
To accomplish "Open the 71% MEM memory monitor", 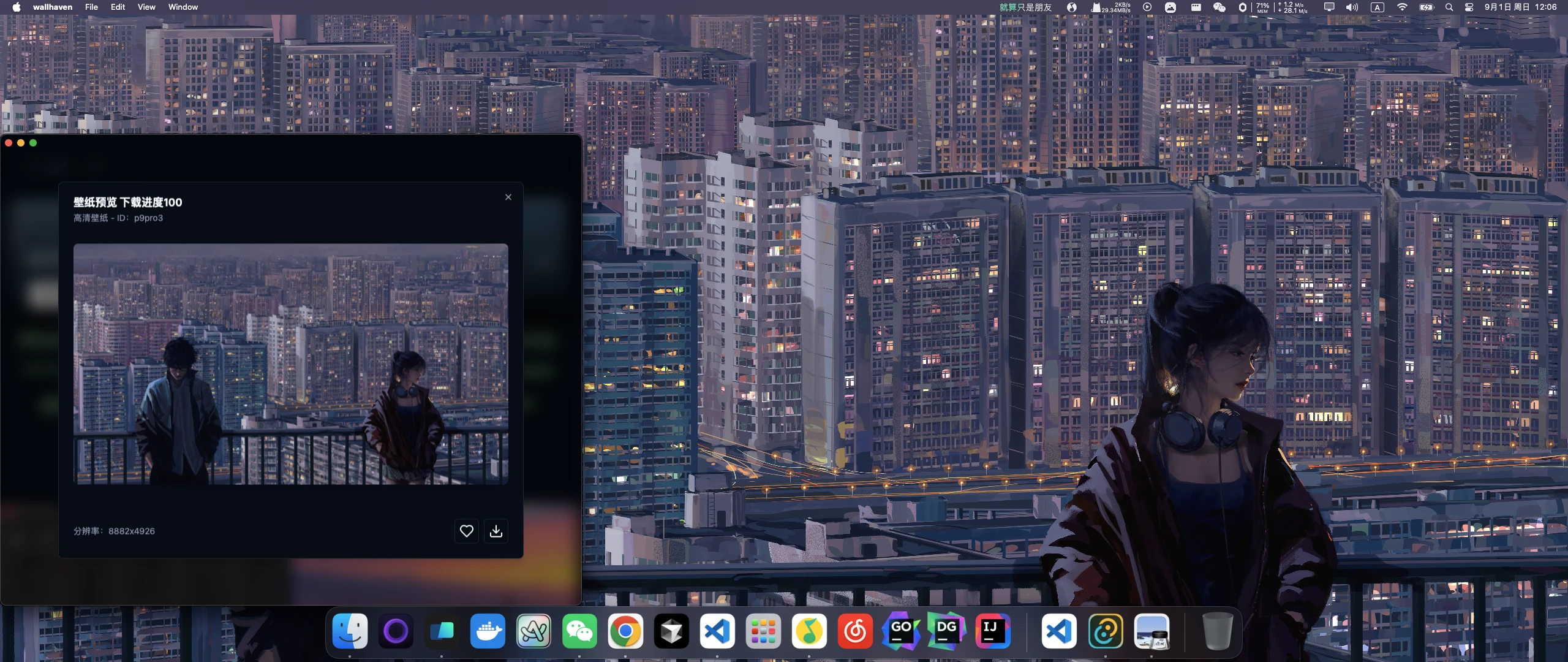I will click(1262, 7).
